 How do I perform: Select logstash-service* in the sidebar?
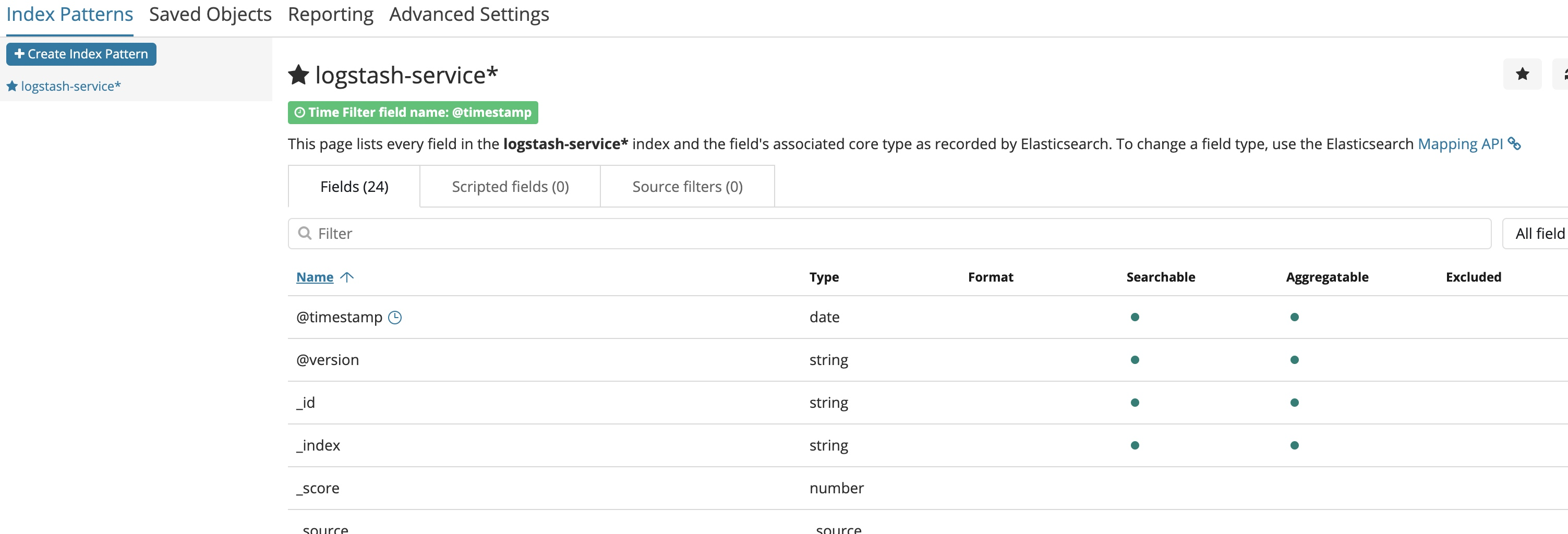click(x=70, y=87)
